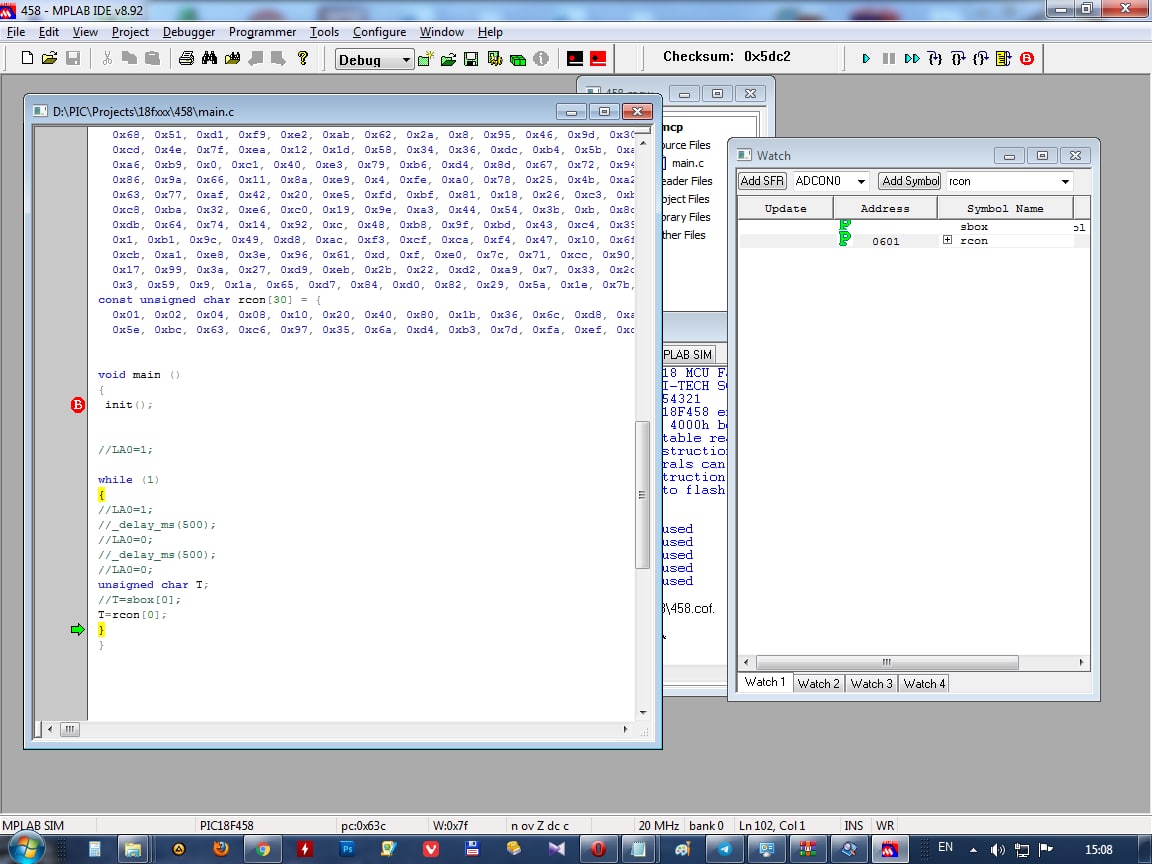The width and height of the screenshot is (1152, 864).
Task: Open a file with the yellow folder icon
Action: pyautogui.click(x=49, y=58)
